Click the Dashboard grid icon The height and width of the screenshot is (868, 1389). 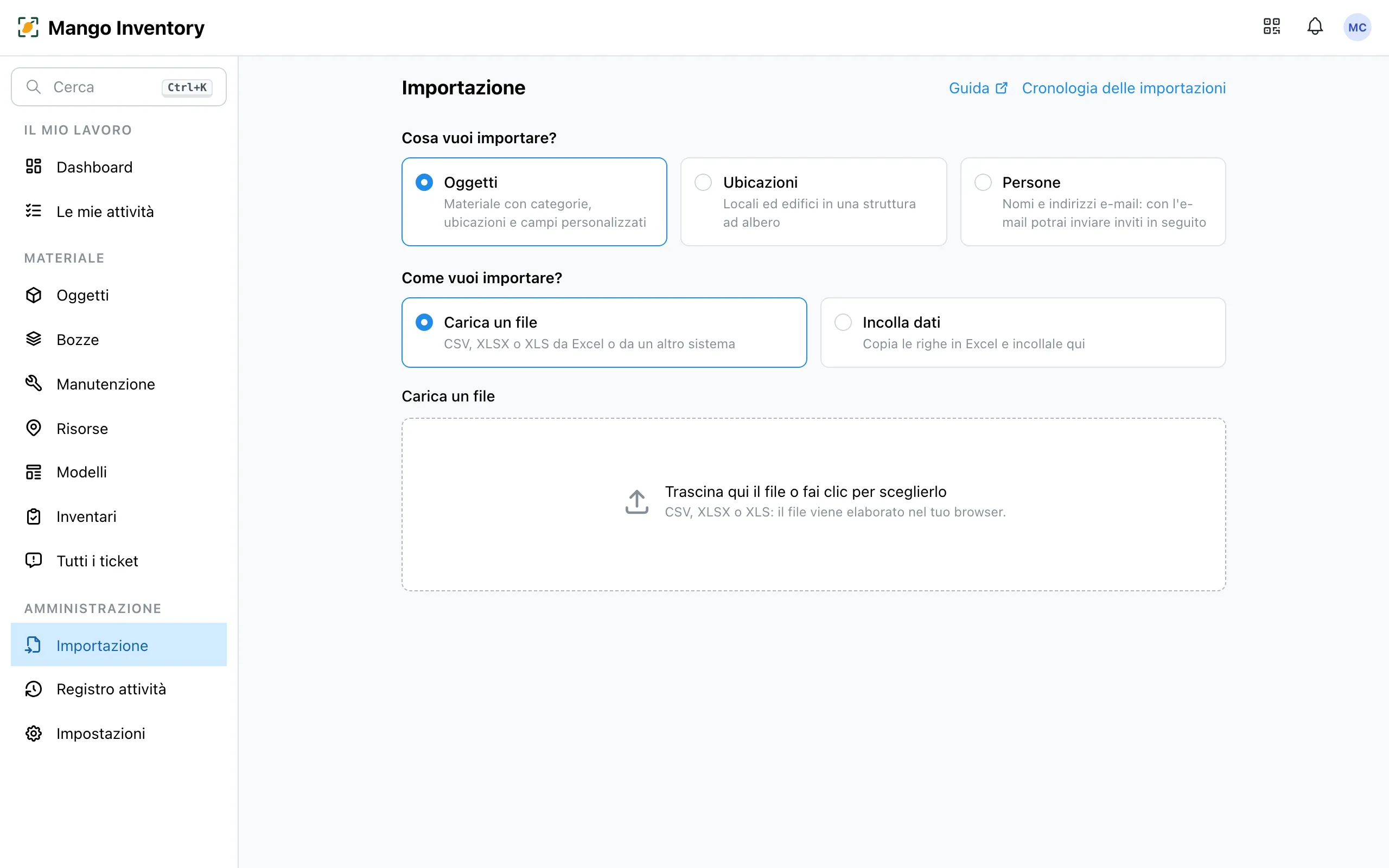pos(34,167)
